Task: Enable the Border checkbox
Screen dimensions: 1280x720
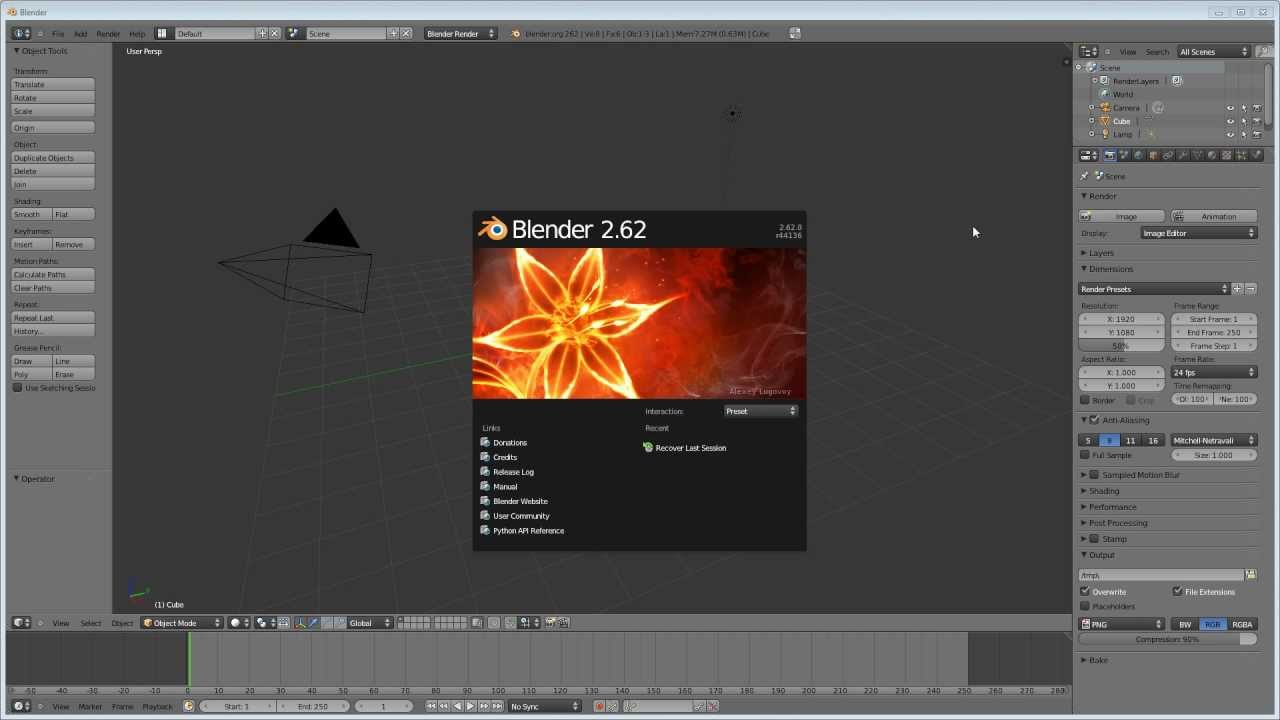Action: tap(1085, 400)
